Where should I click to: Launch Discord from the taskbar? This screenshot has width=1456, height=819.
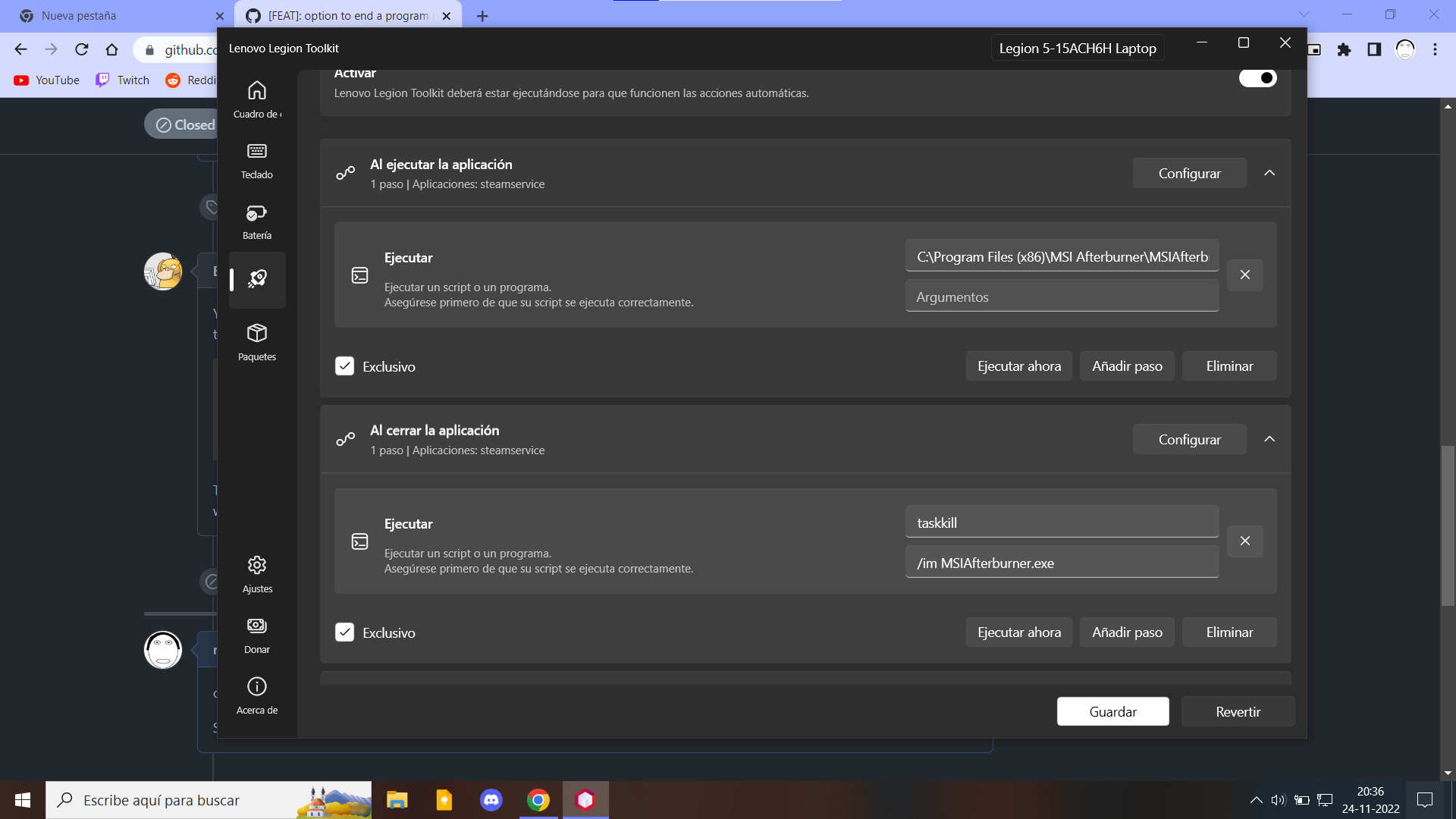tap(491, 799)
